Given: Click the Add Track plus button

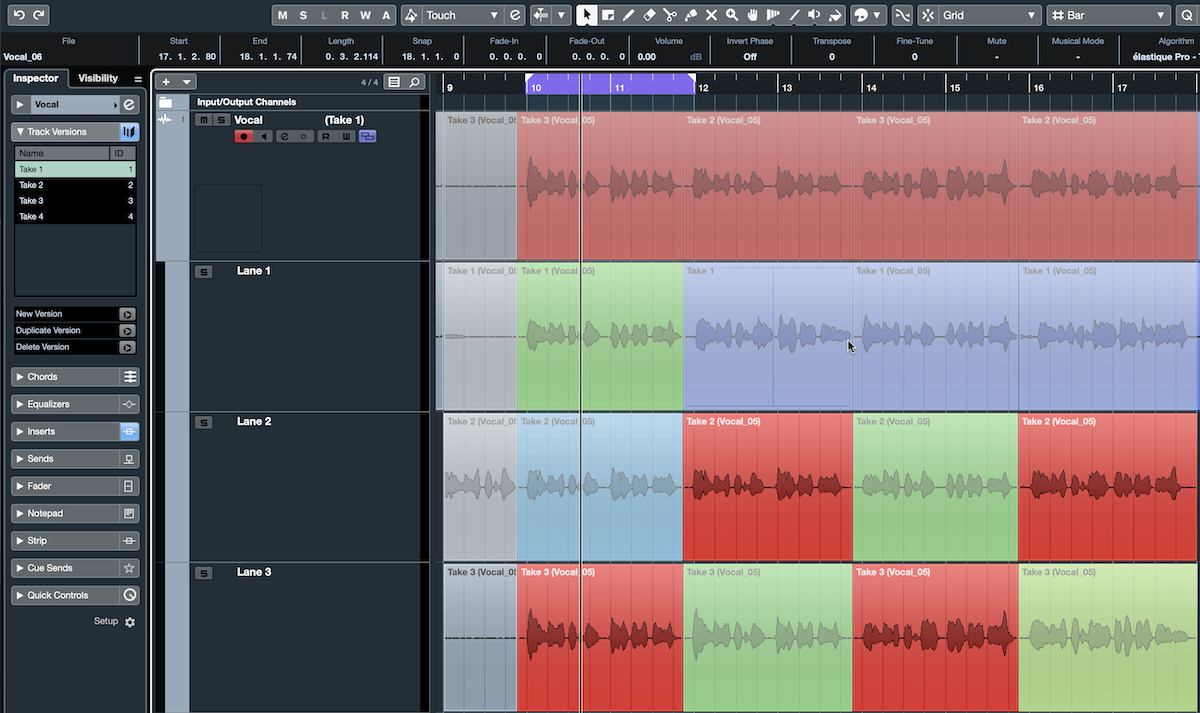Looking at the screenshot, I should [x=166, y=82].
